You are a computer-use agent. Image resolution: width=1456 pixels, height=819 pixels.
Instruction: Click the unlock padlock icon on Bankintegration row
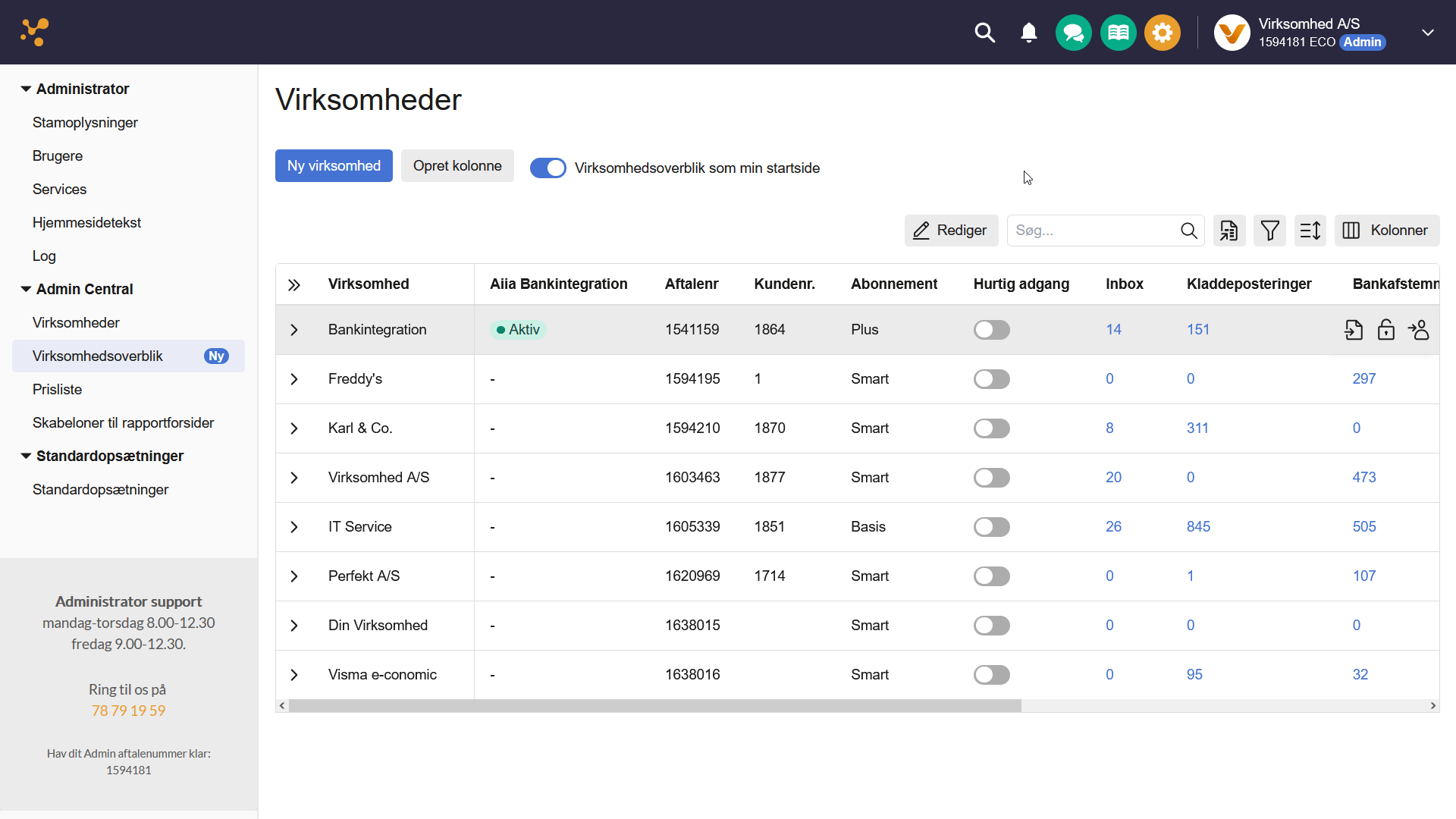pos(1385,330)
